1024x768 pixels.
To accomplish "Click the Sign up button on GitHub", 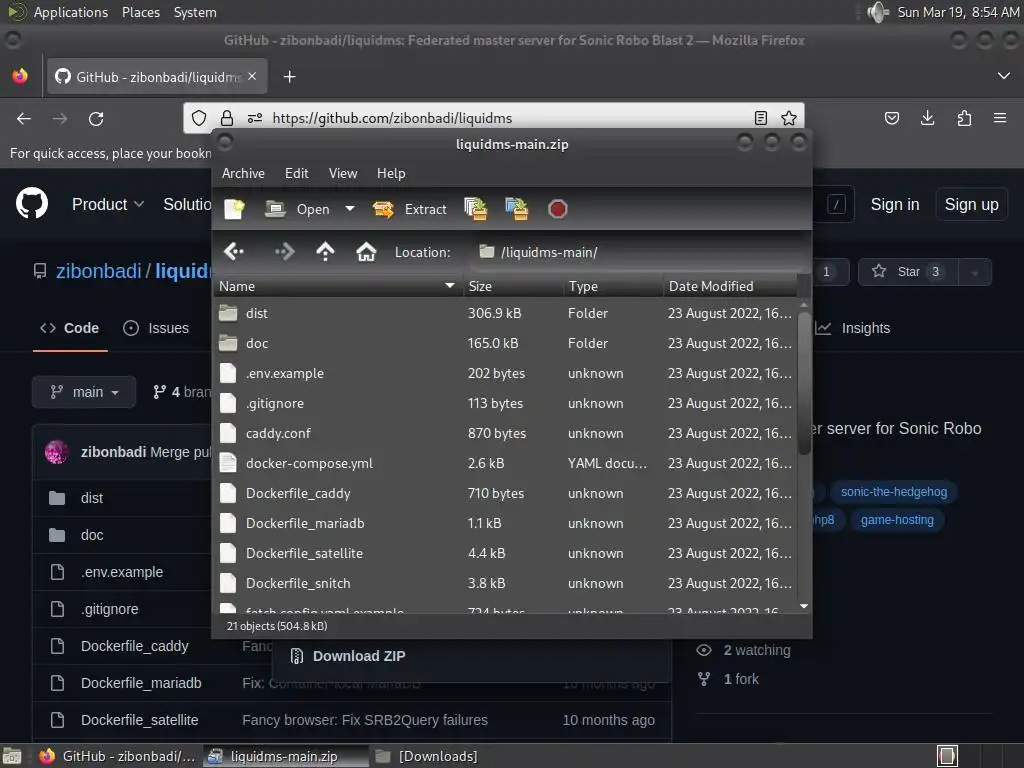I will (x=971, y=204).
